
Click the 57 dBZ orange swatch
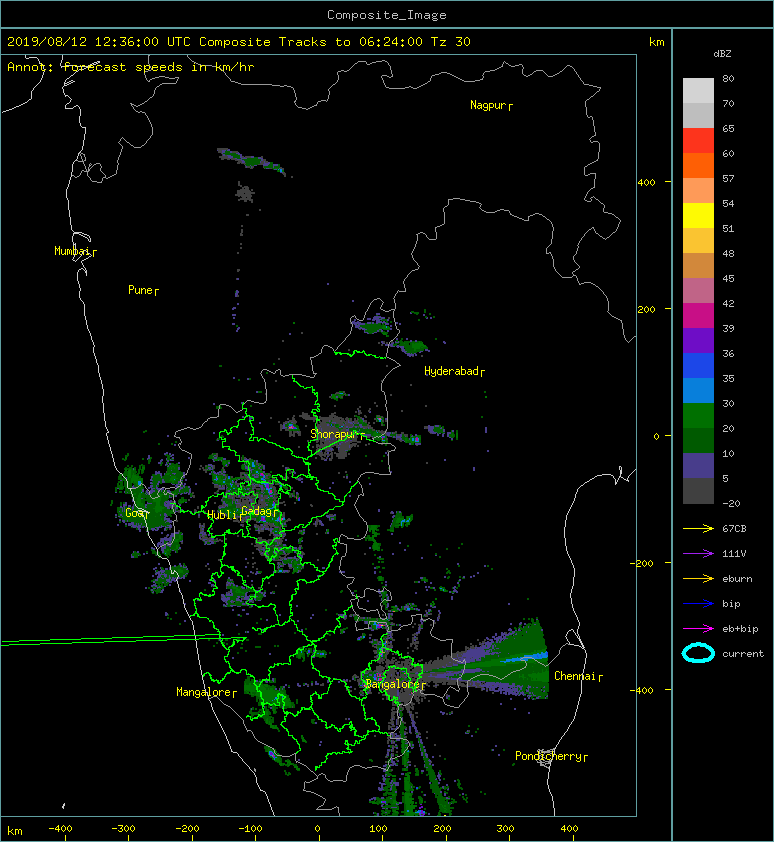click(x=698, y=190)
